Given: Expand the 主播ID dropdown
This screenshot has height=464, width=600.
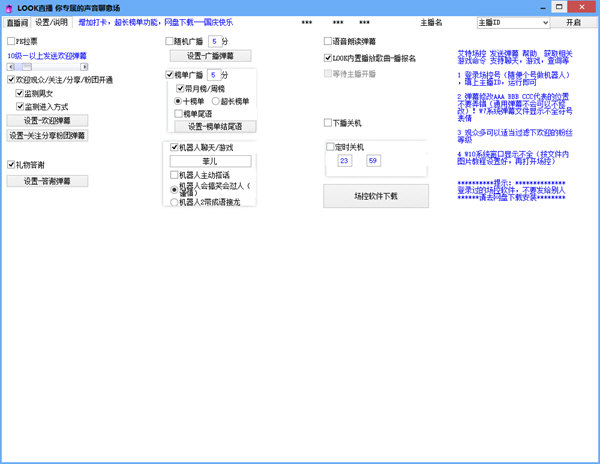Looking at the screenshot, I should [545, 23].
